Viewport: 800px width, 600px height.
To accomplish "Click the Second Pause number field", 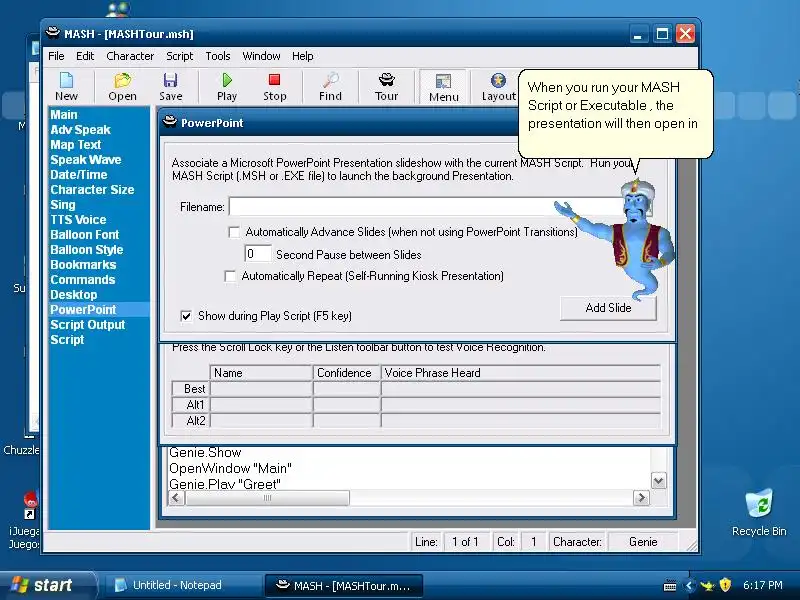I will [x=258, y=254].
